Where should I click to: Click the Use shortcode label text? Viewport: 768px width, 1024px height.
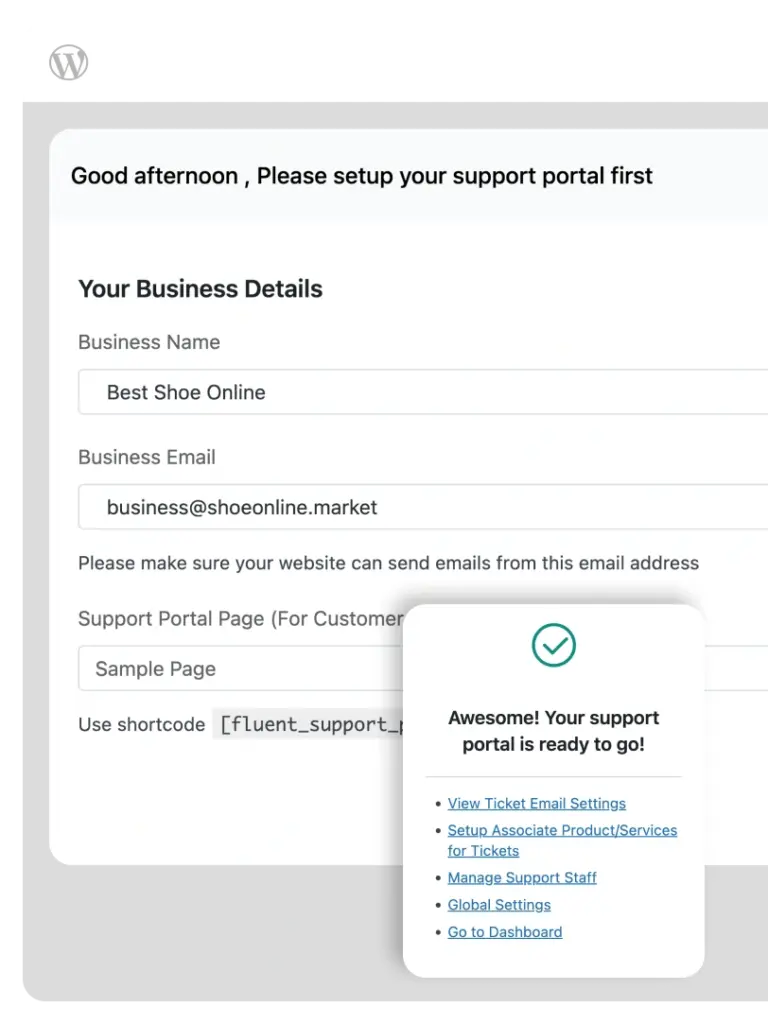coord(141,725)
